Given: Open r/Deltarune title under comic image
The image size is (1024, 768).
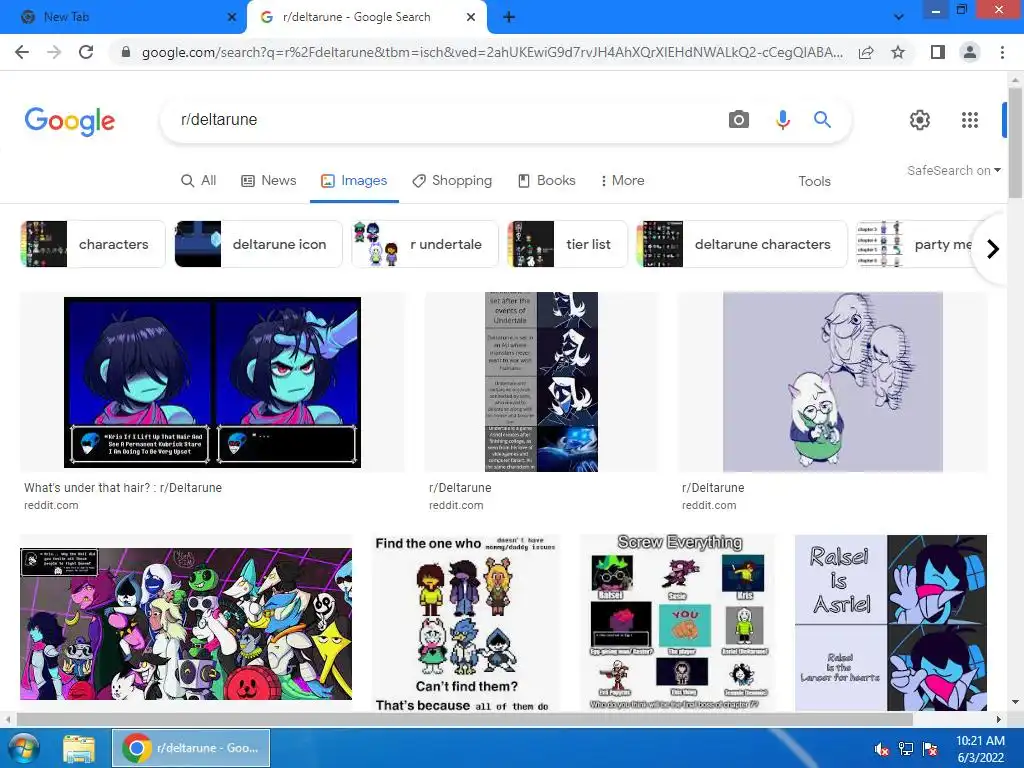Looking at the screenshot, I should coord(460,488).
